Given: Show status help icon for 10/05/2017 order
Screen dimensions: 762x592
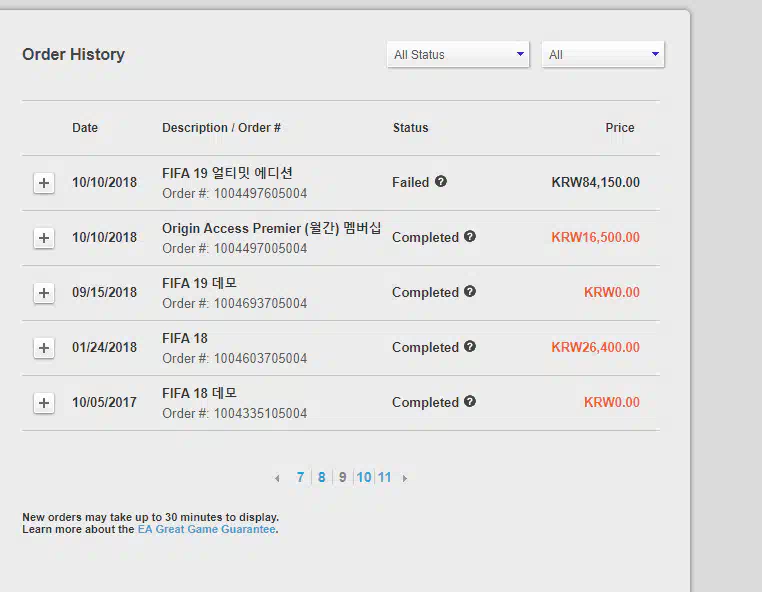Looking at the screenshot, I should [x=469, y=401].
